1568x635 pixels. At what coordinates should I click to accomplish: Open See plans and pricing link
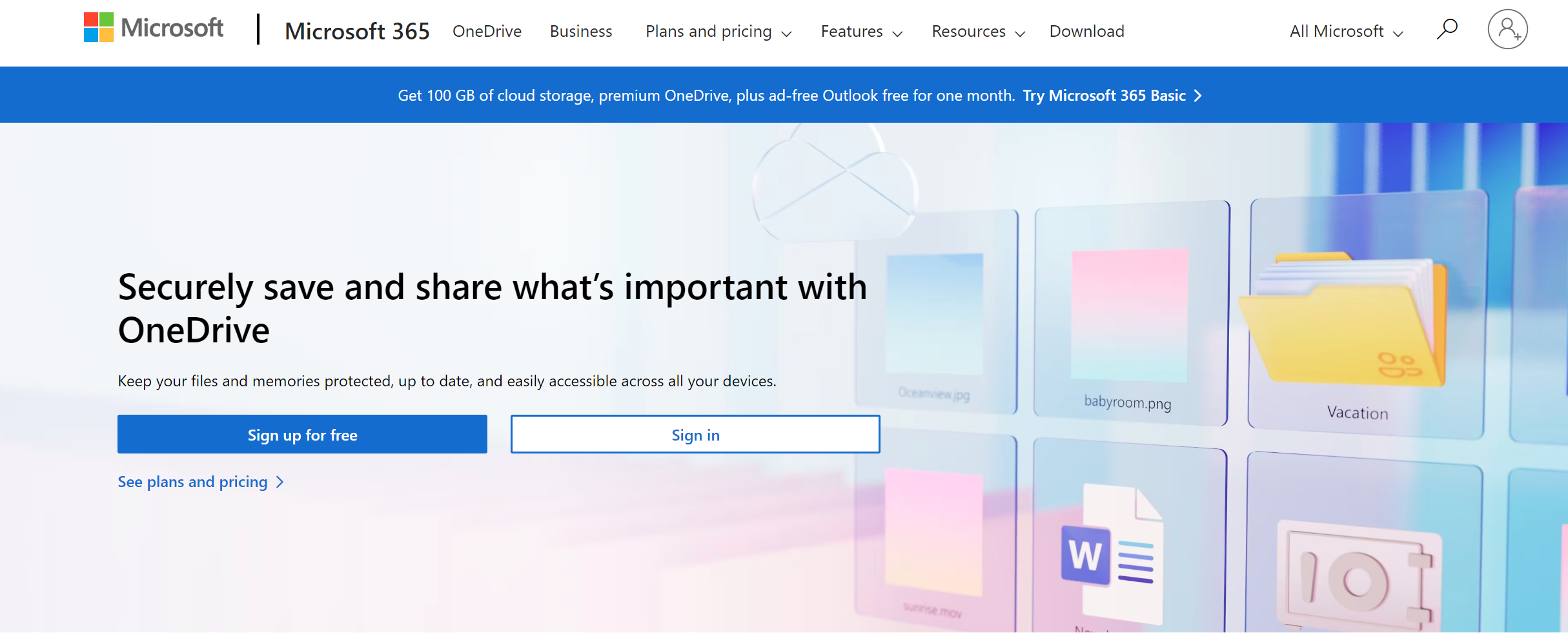201,482
